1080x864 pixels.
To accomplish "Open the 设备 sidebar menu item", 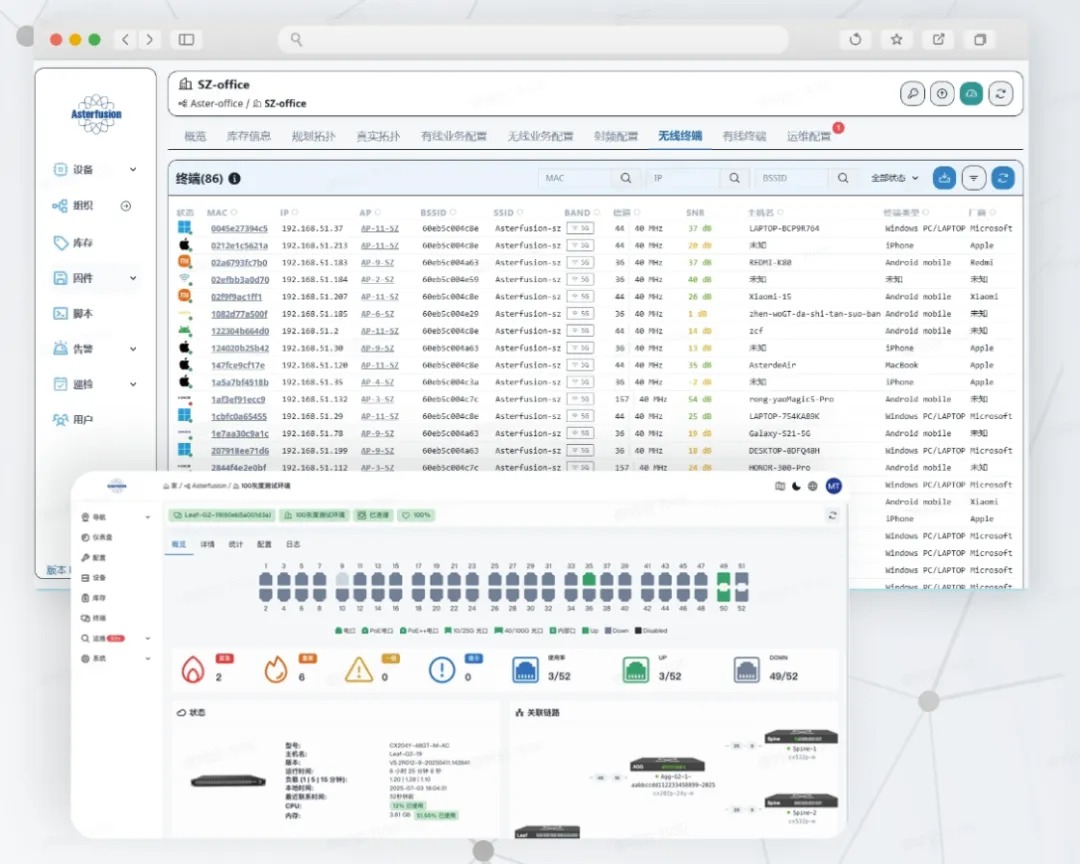I will click(83, 169).
